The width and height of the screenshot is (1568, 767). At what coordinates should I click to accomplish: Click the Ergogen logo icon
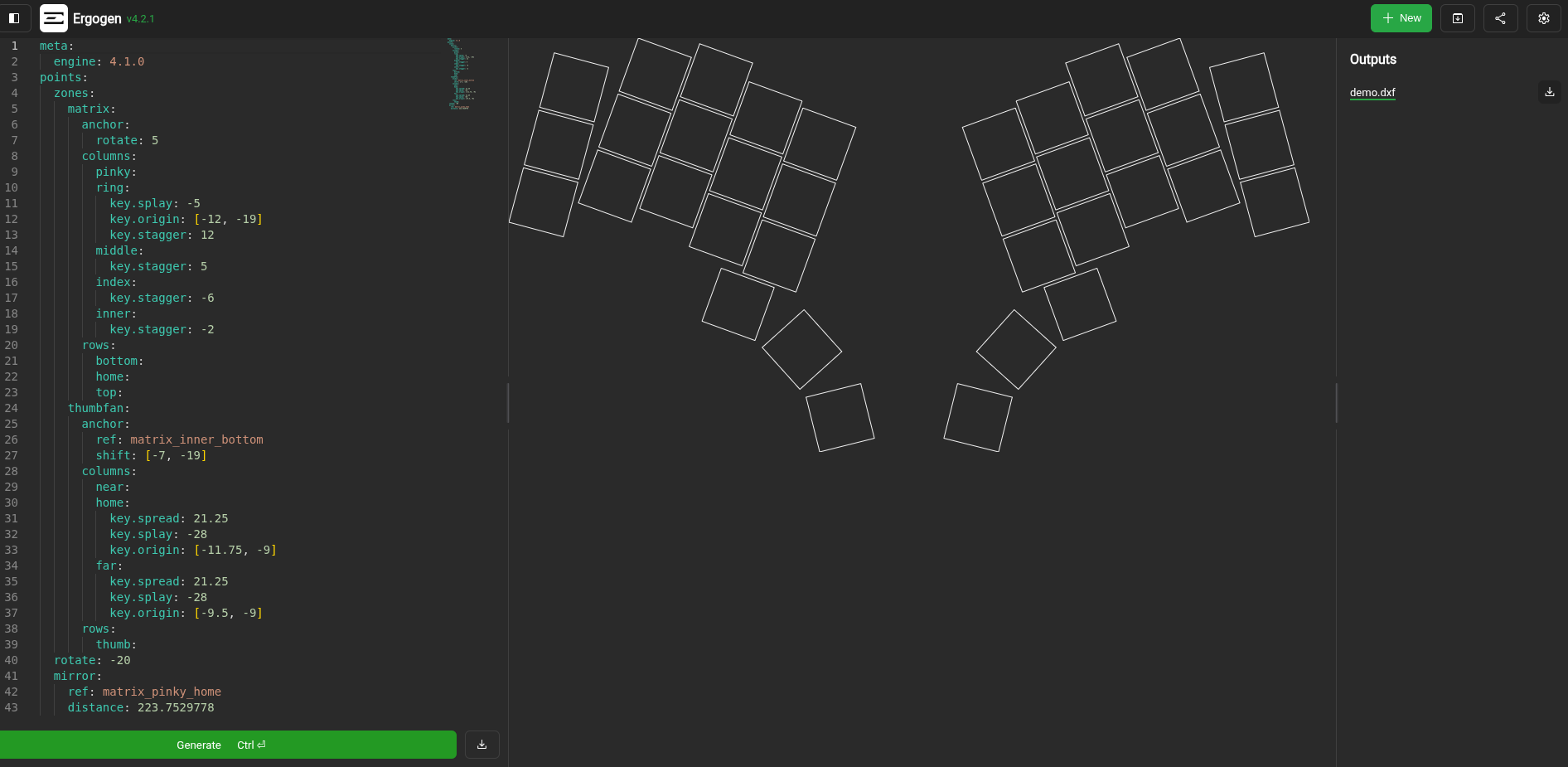tap(54, 18)
